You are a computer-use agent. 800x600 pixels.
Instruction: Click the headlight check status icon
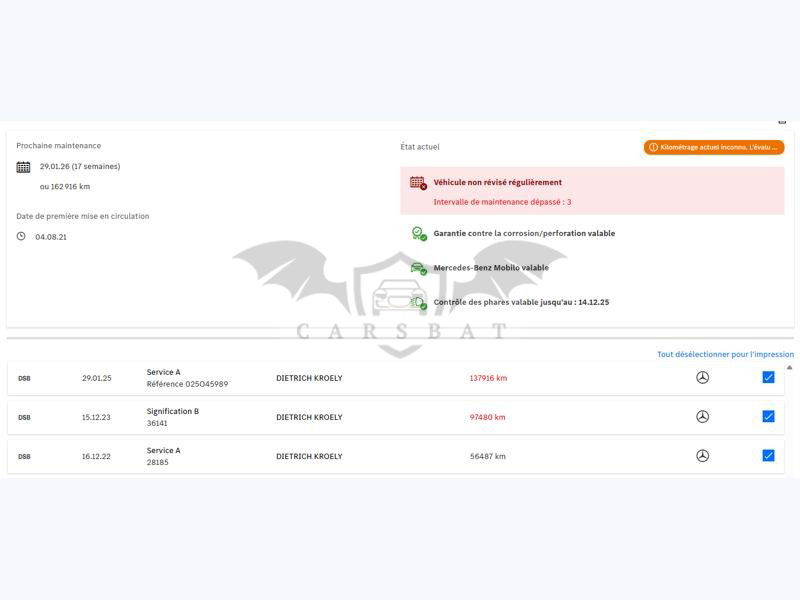click(418, 302)
